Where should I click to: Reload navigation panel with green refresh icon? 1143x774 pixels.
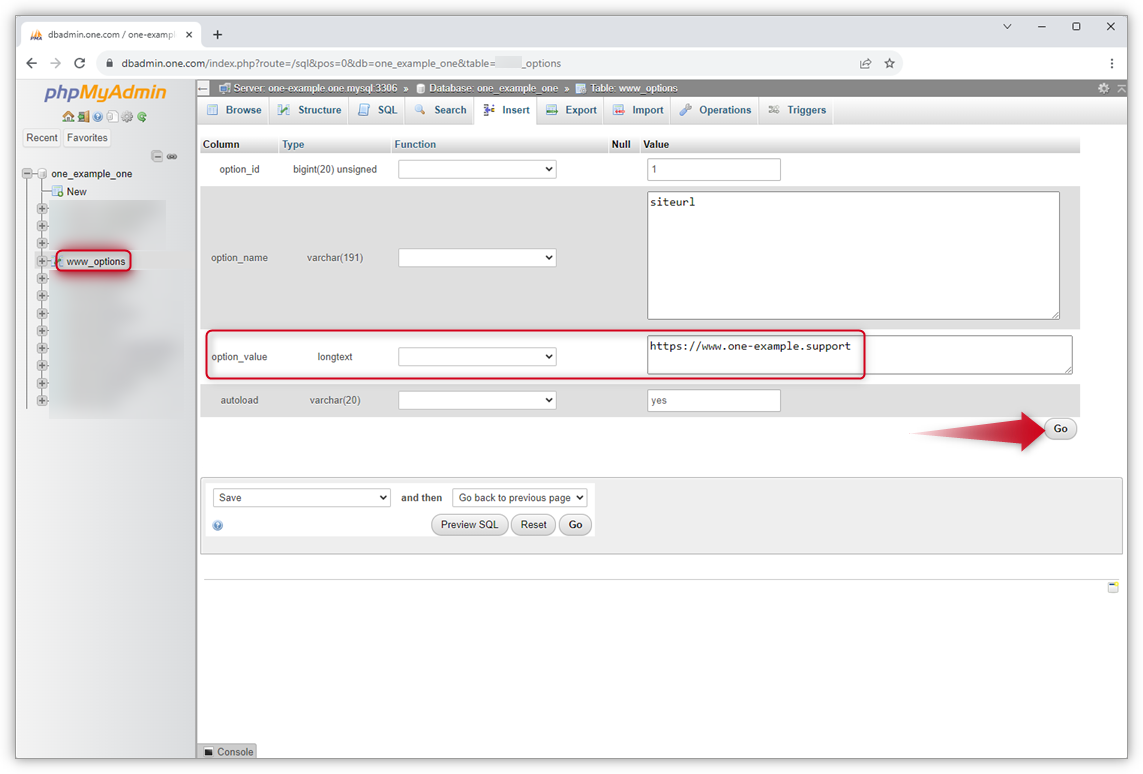pyautogui.click(x=142, y=117)
